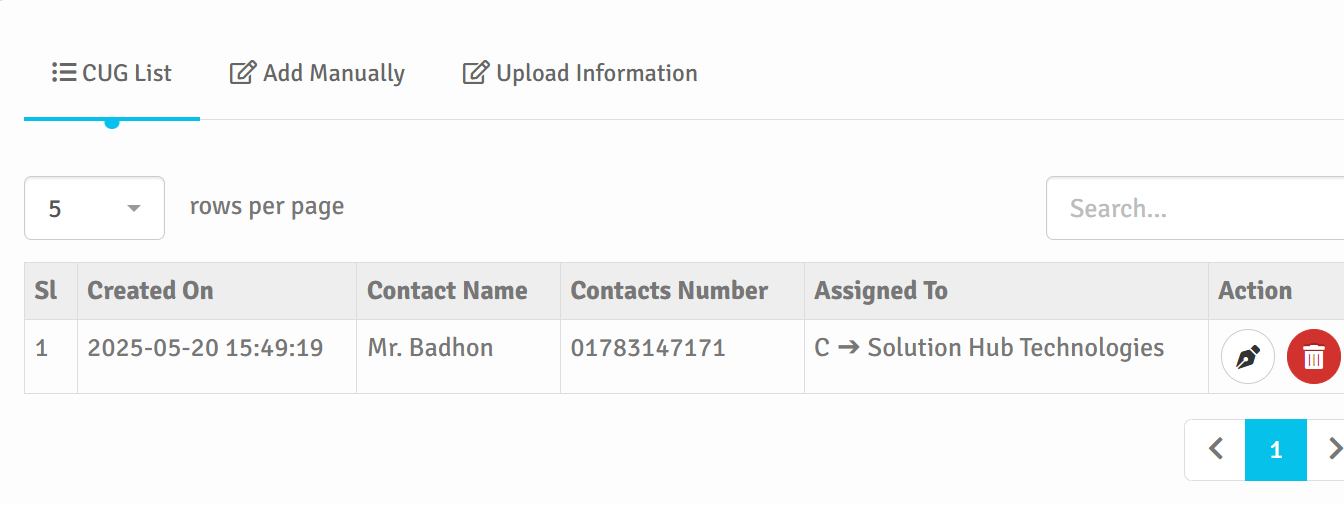Sort by the Created On column
Image resolution: width=1344 pixels, height=505 pixels.
(x=150, y=291)
